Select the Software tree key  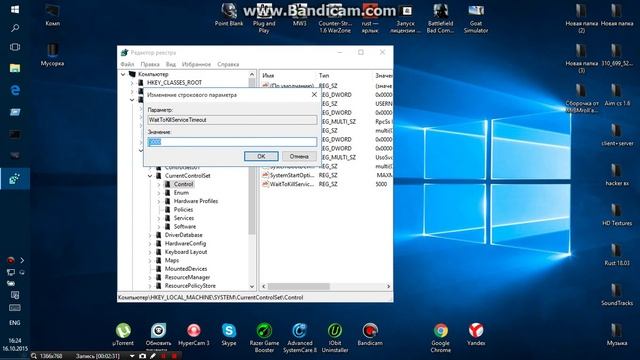pyautogui.click(x=185, y=227)
